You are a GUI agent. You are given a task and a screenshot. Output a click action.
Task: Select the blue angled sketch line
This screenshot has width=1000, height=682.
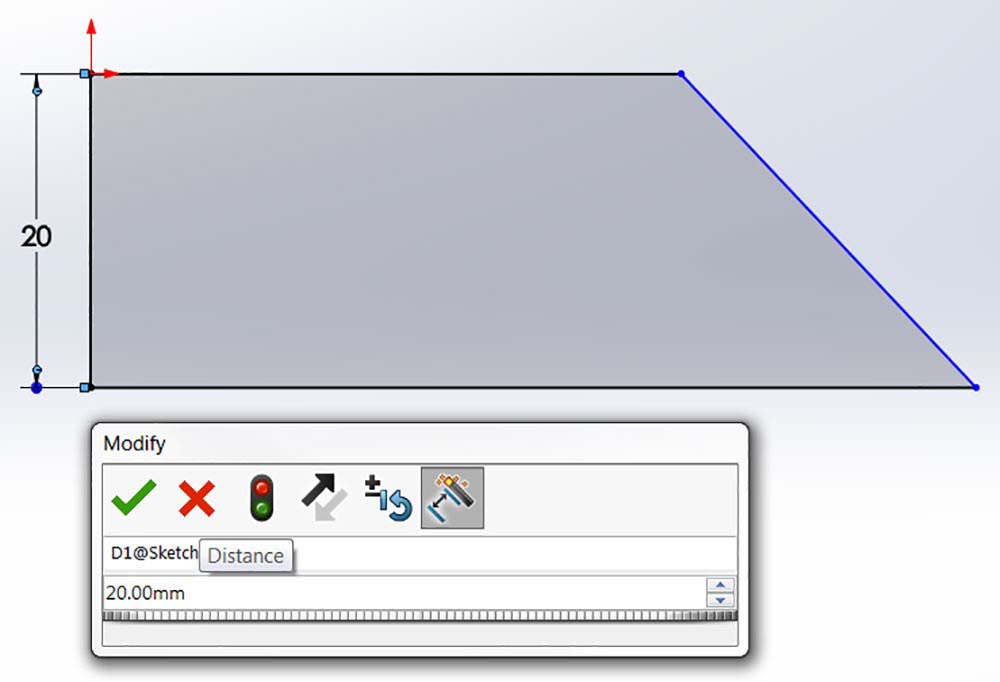coord(828,230)
